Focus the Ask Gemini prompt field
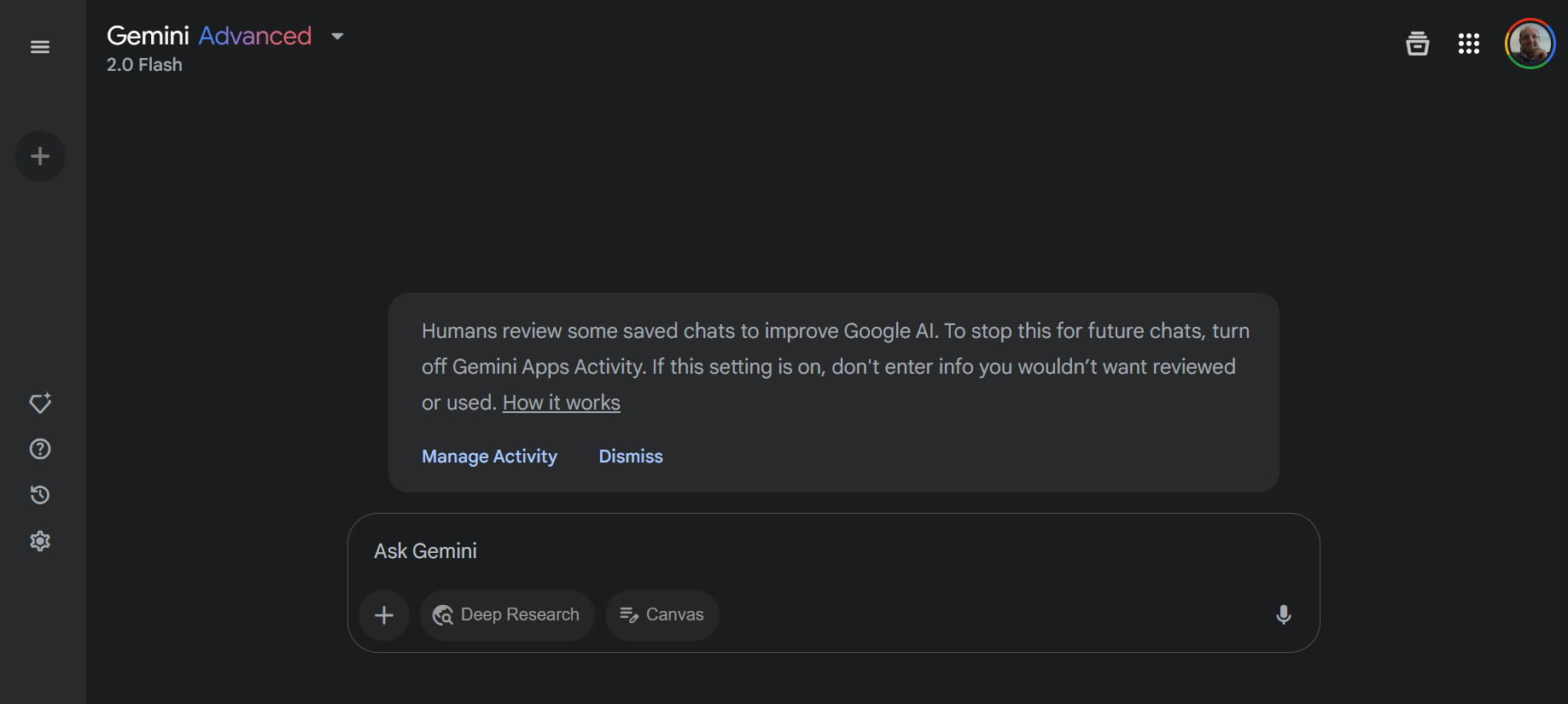 click(x=833, y=551)
